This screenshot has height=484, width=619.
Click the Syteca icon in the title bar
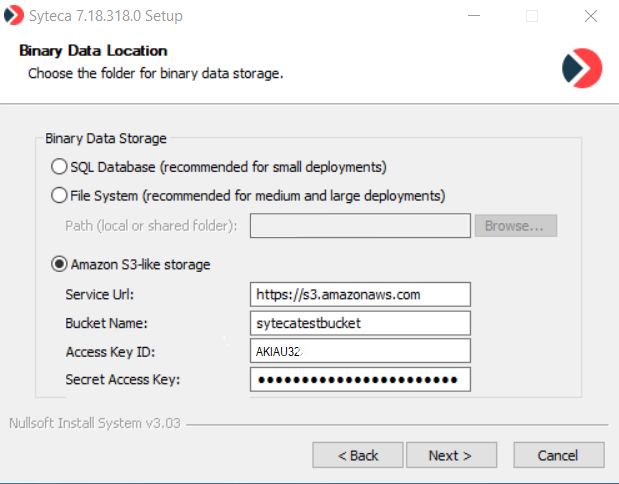(x=14, y=16)
